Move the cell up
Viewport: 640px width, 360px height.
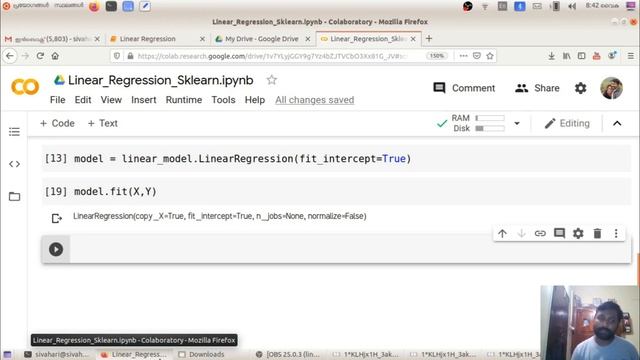[502, 233]
